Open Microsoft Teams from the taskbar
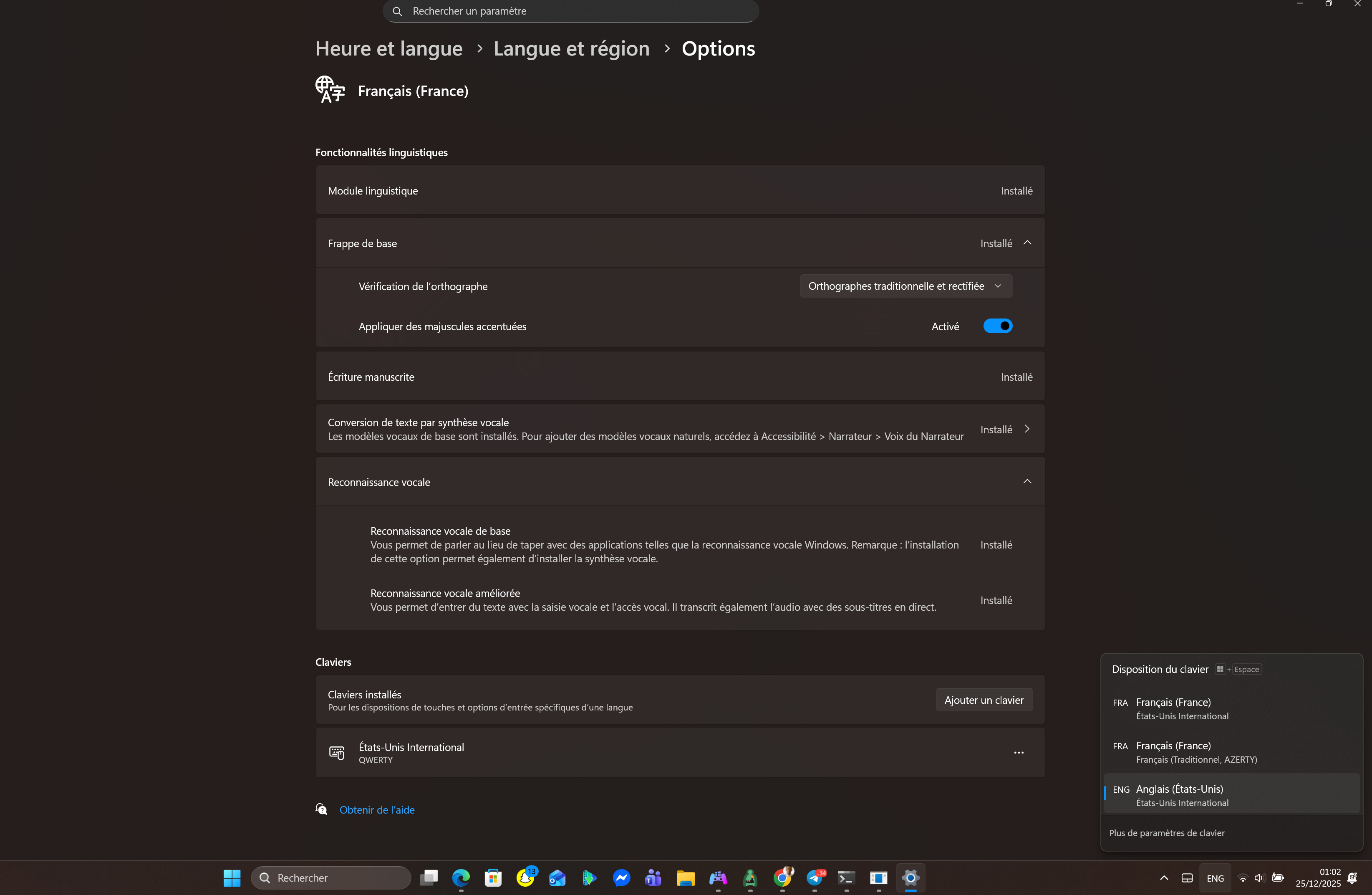Screen dimensions: 1372x895 654,878
